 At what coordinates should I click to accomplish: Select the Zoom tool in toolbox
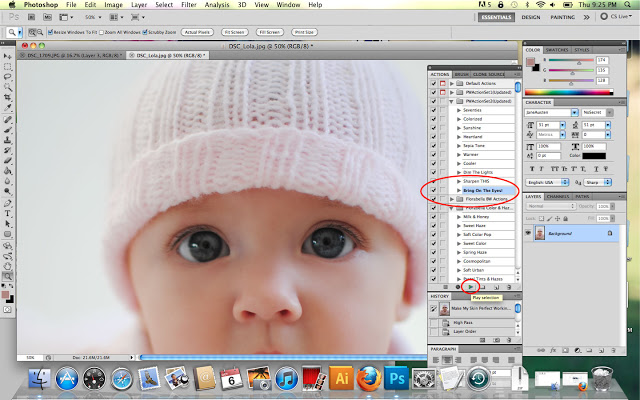[x=7, y=277]
